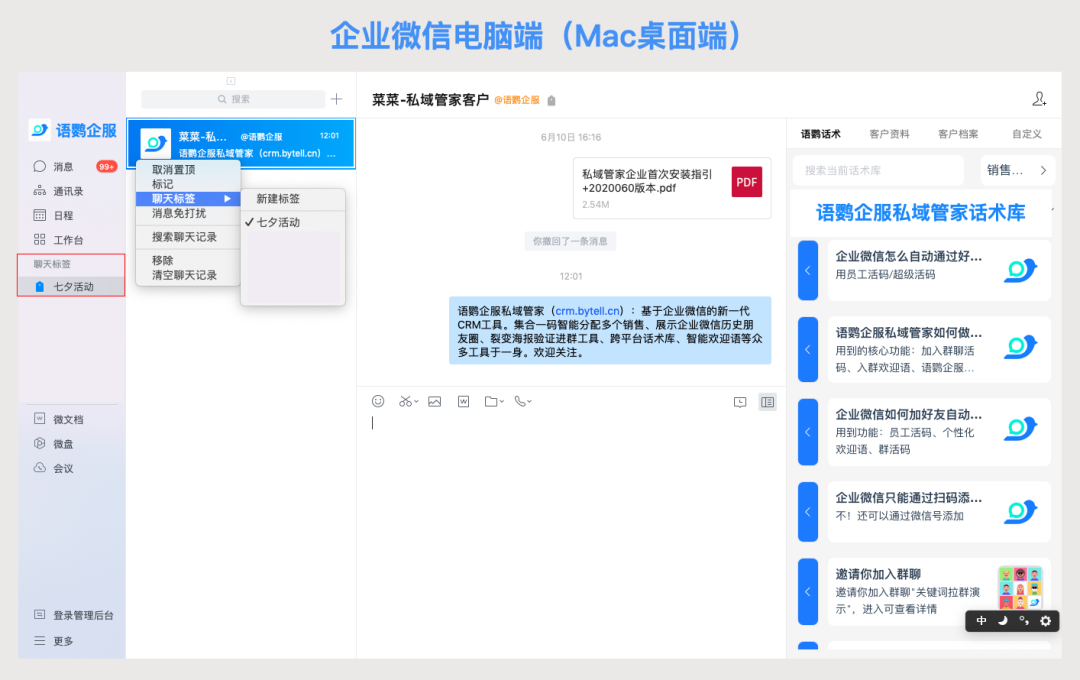1080x680 pixels.
Task: Toggle the moon night mode icon
Action: click(x=1002, y=621)
